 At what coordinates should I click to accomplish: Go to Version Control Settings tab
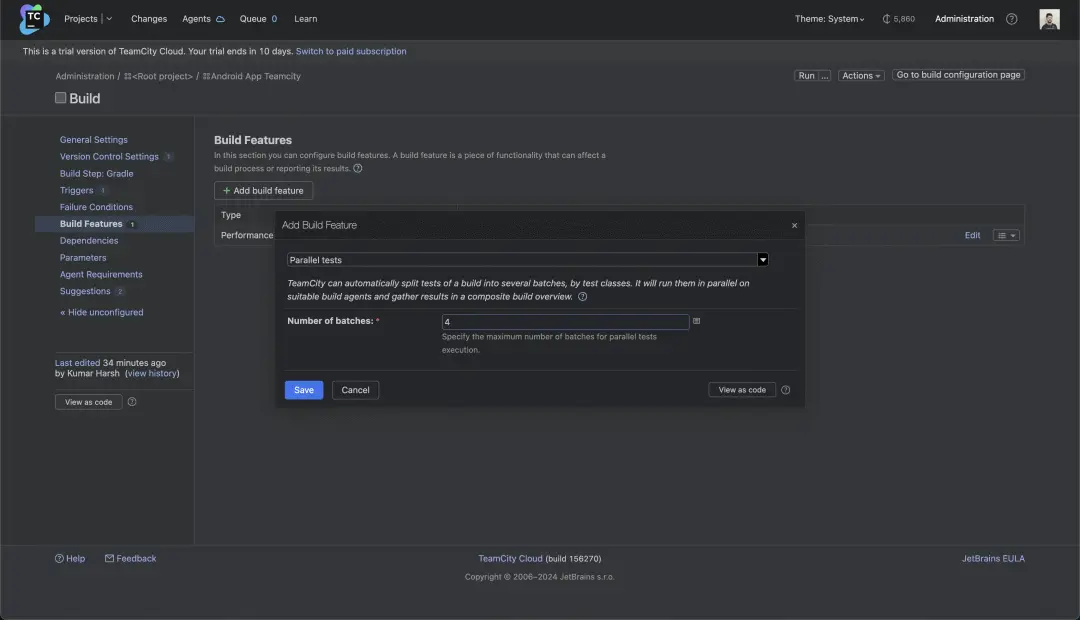[x=109, y=157]
